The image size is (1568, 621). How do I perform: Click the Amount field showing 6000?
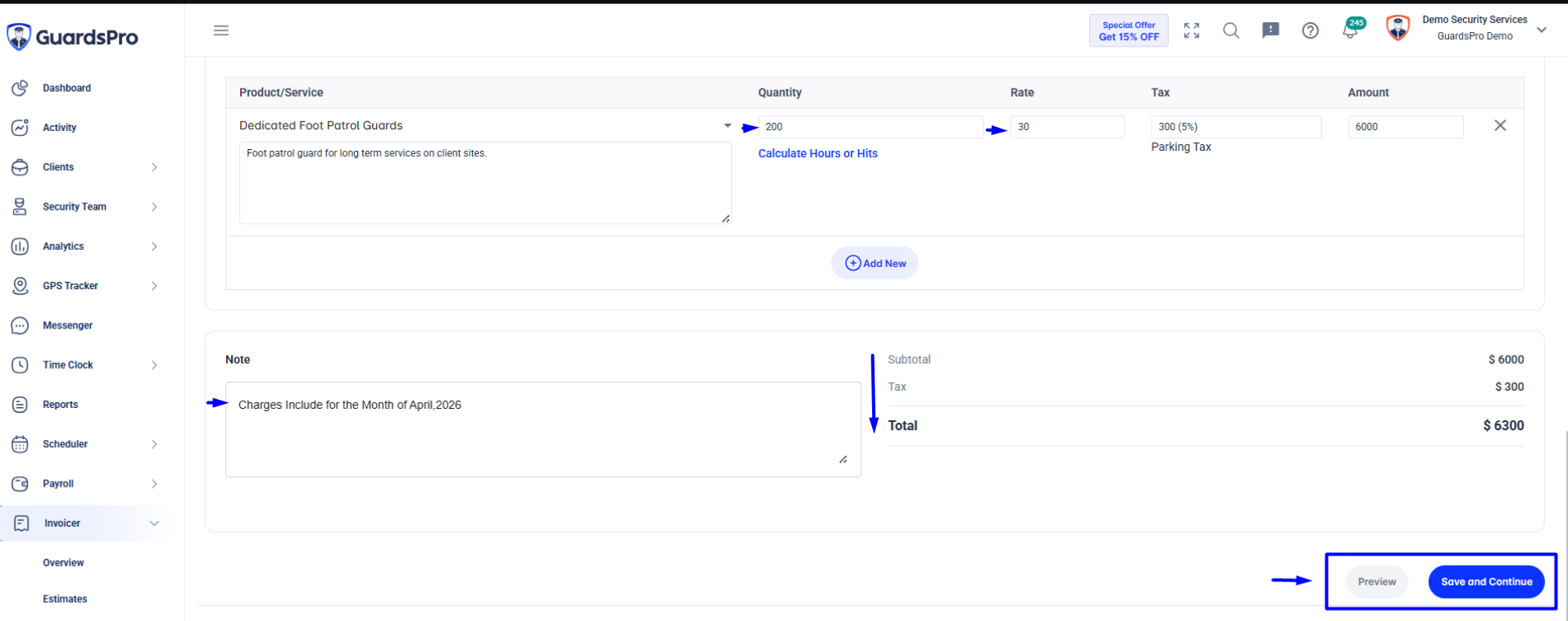(1406, 126)
